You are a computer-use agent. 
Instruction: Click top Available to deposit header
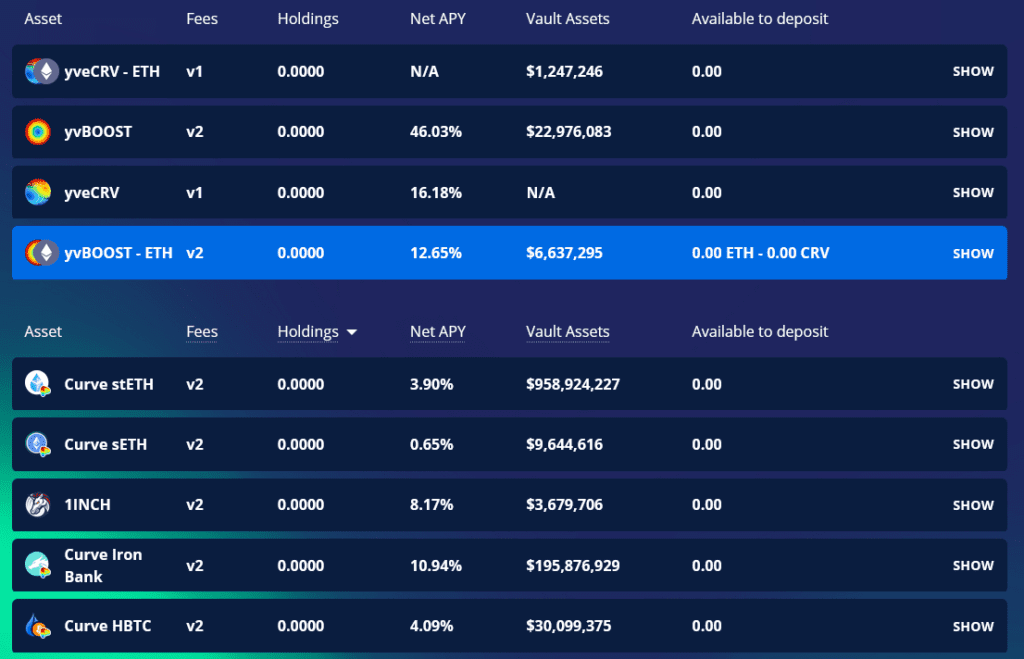tap(760, 19)
